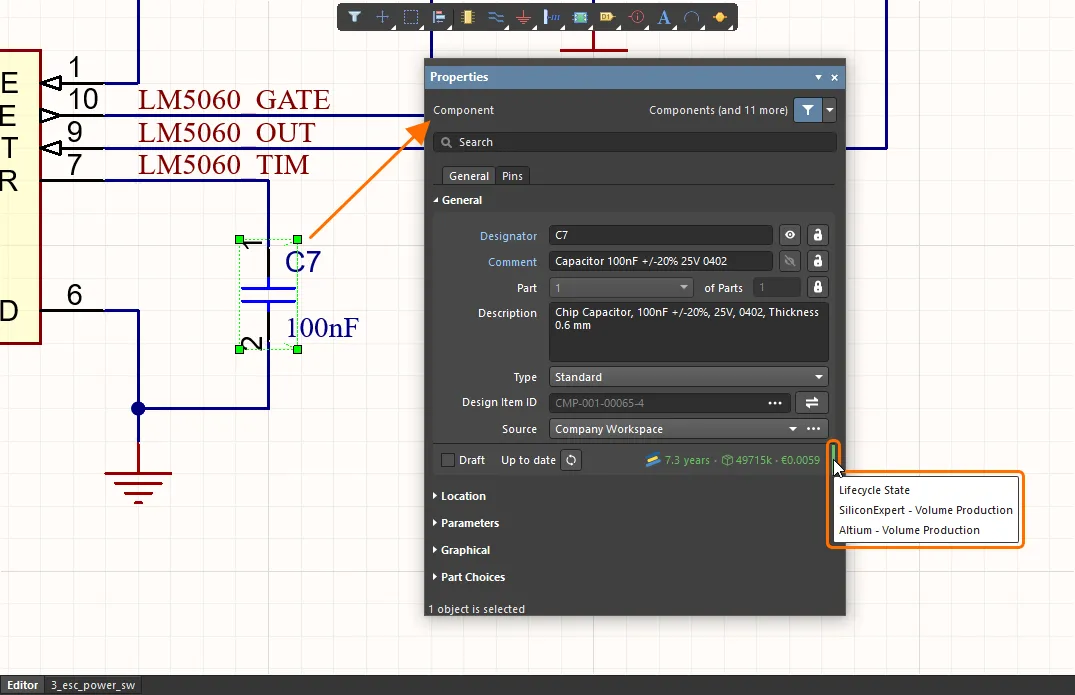This screenshot has height=695, width=1075.
Task: Switch to the Pins tab
Action: click(x=512, y=176)
